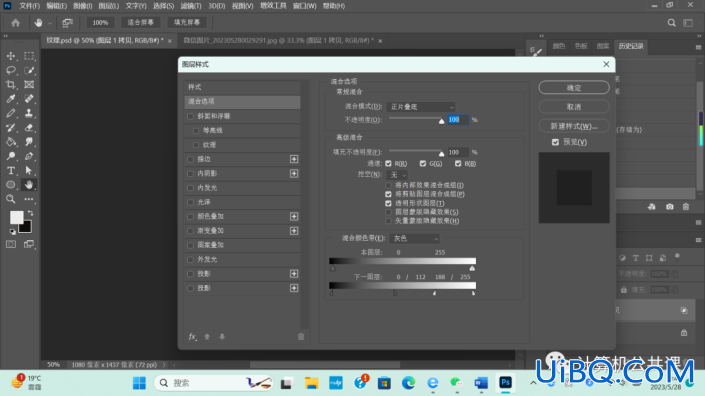The image size is (705, 396).
Task: Click the 不透明度 value input field
Action: click(458, 120)
